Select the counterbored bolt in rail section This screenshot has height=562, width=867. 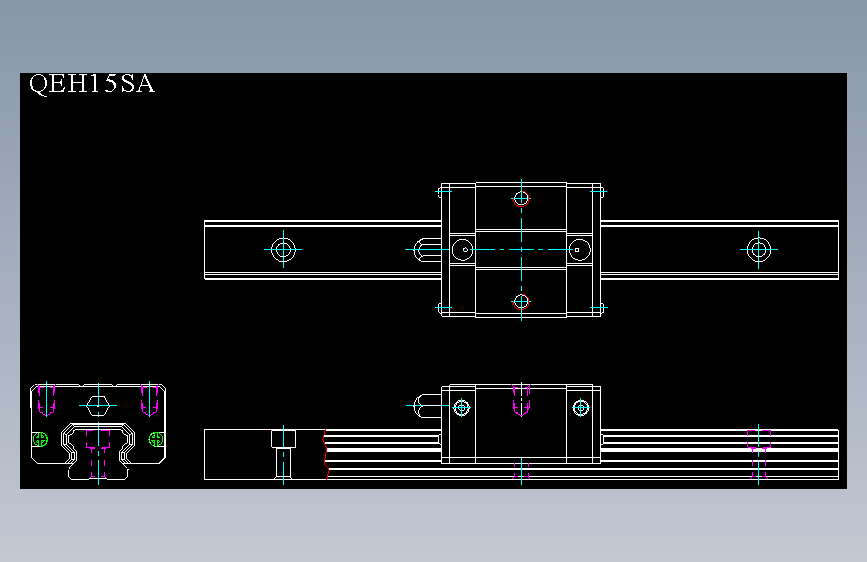click(x=283, y=454)
